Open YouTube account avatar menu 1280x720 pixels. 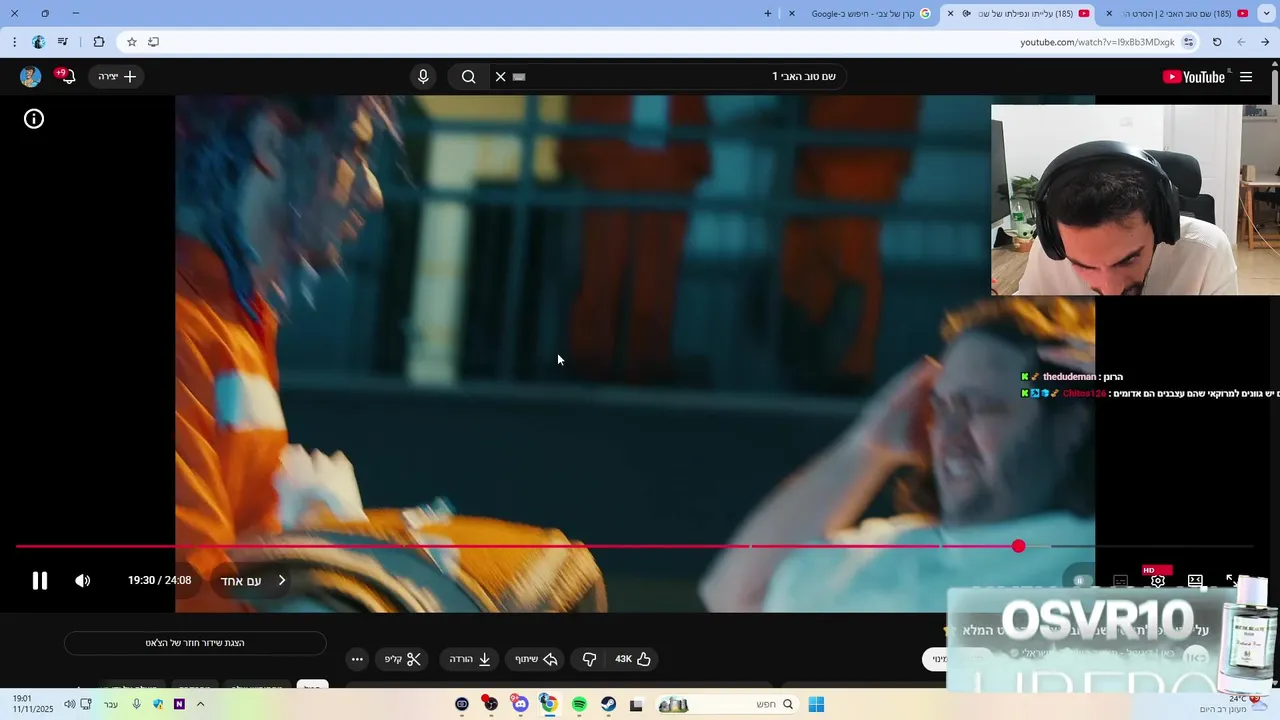coord(31,77)
